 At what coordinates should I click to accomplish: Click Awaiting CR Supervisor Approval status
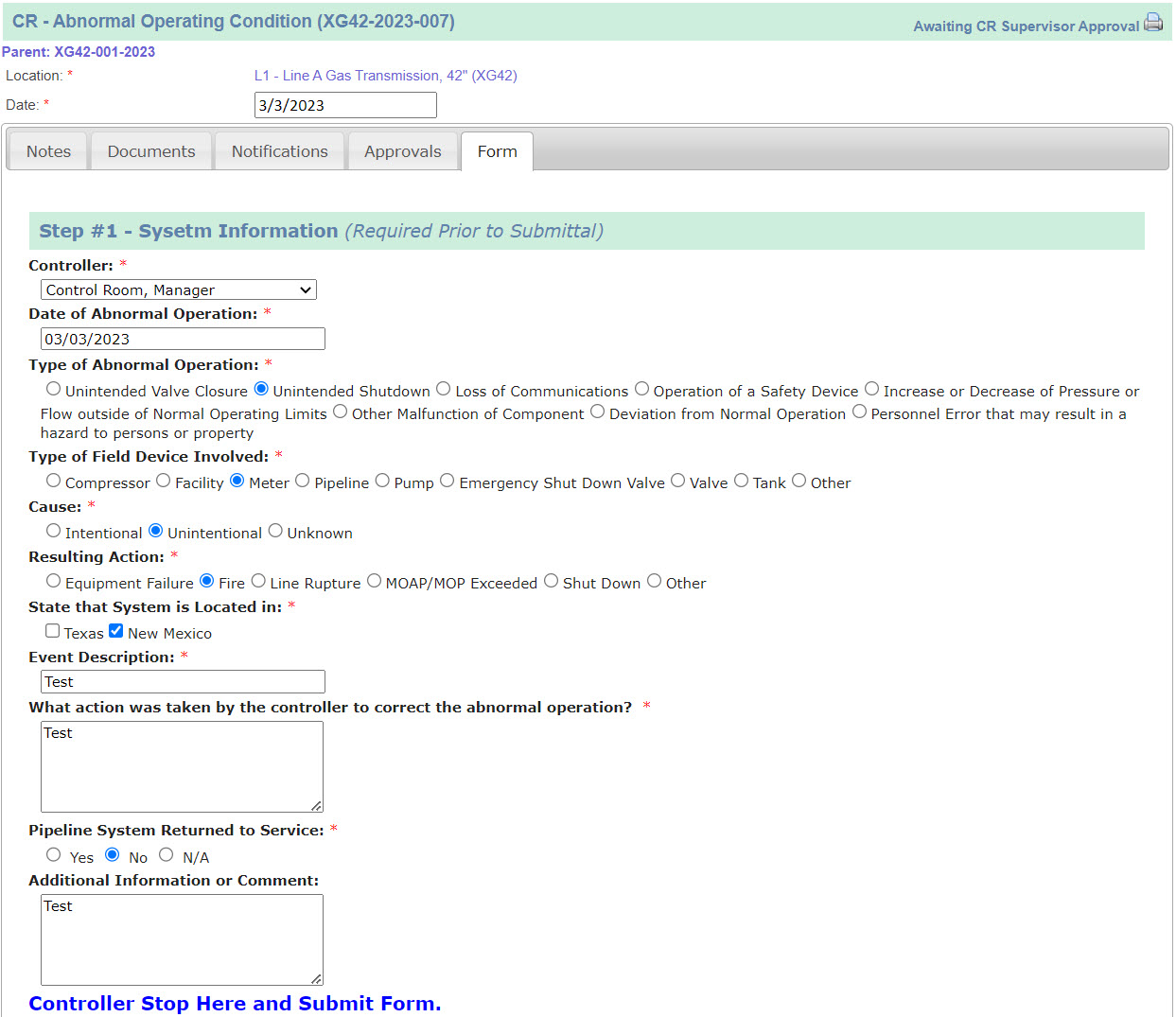1026,26
